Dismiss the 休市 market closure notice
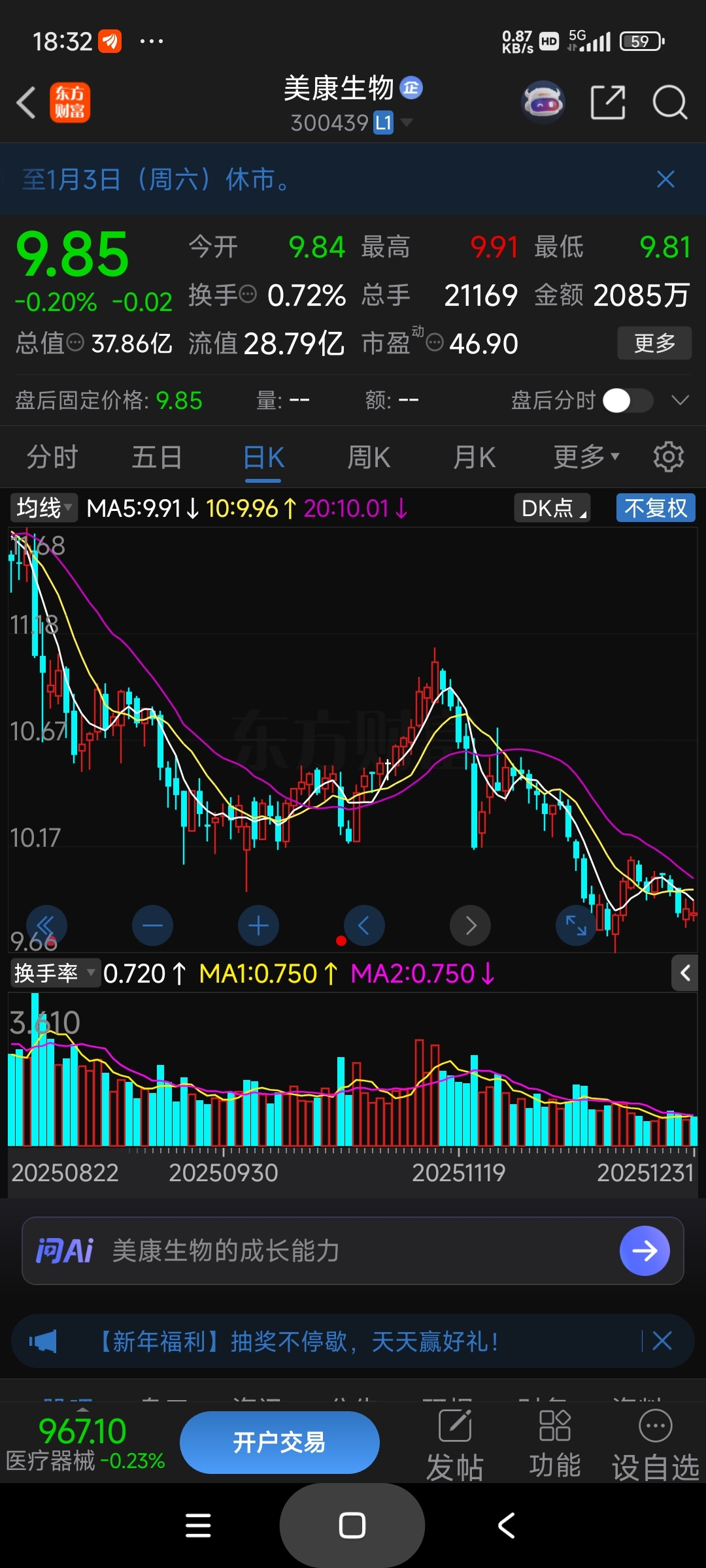This screenshot has height=1568, width=706. 665,179
